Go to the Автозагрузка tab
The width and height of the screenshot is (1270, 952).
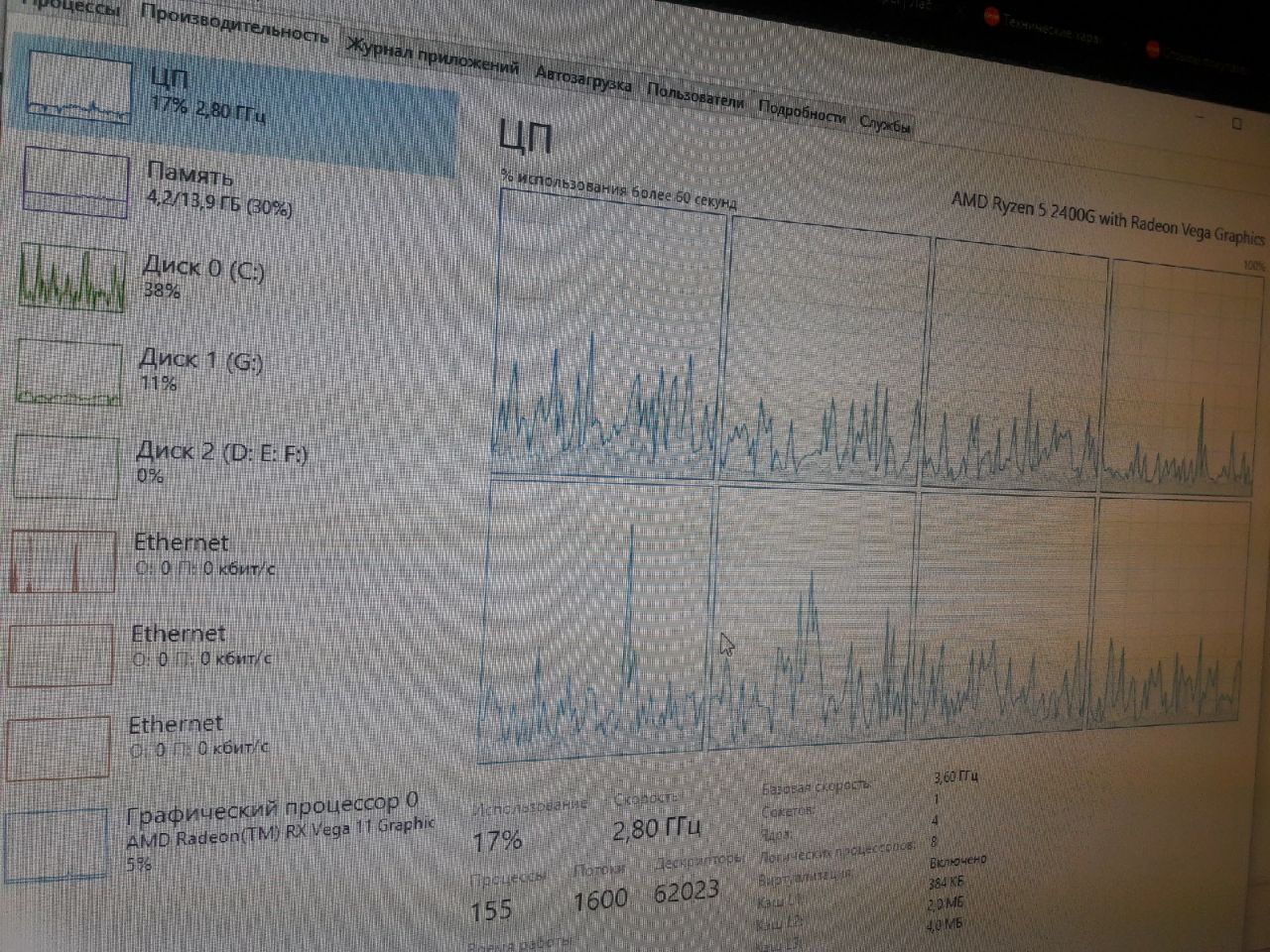[582, 80]
